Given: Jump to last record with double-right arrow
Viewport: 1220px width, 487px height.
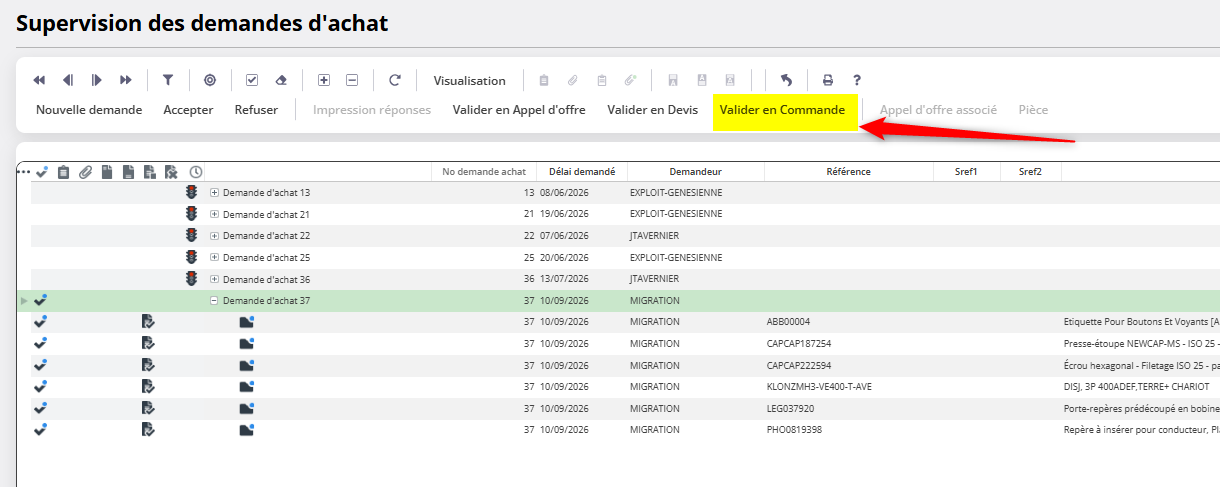Looking at the screenshot, I should (x=126, y=80).
